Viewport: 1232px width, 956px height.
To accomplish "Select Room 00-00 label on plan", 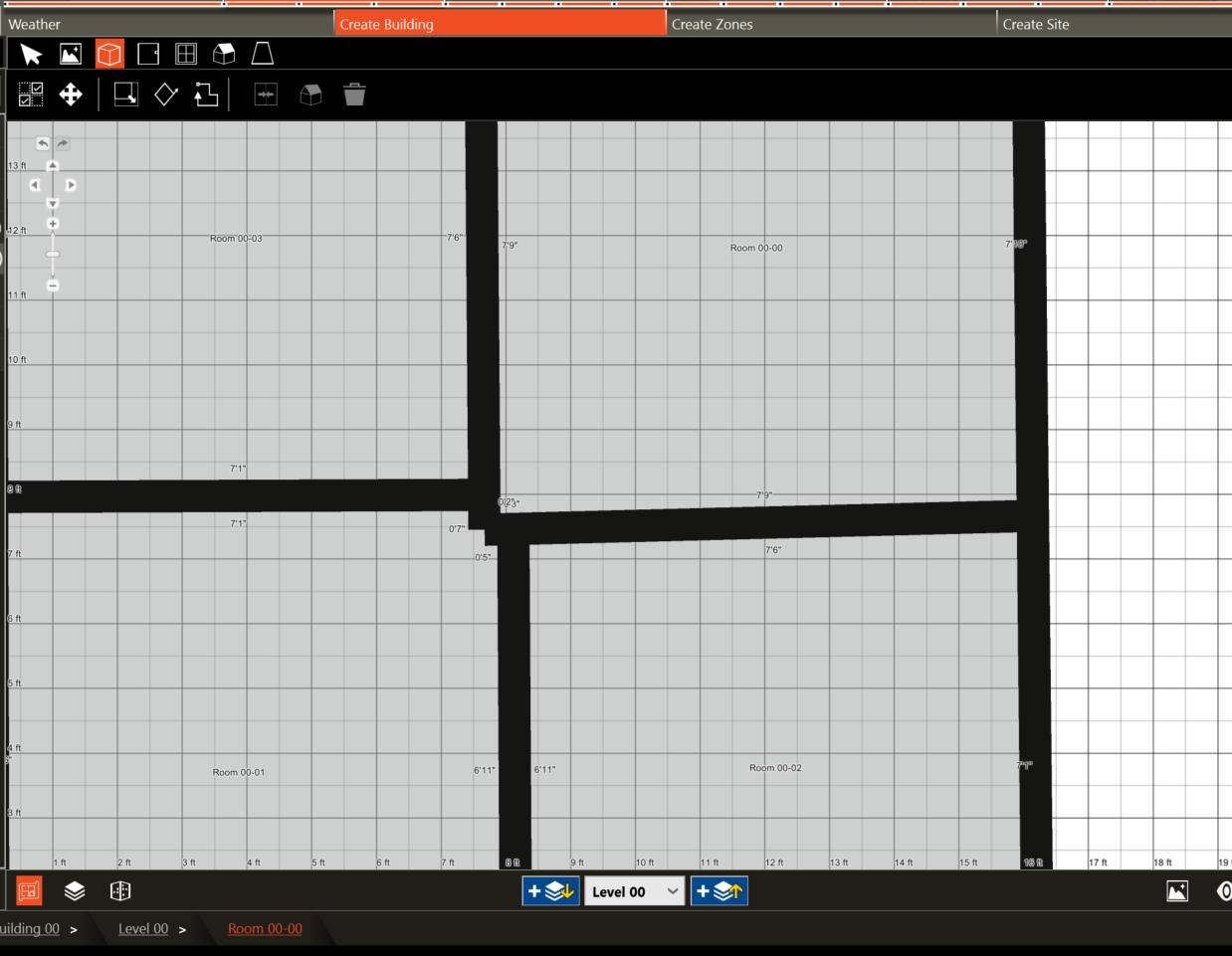I will pos(756,248).
